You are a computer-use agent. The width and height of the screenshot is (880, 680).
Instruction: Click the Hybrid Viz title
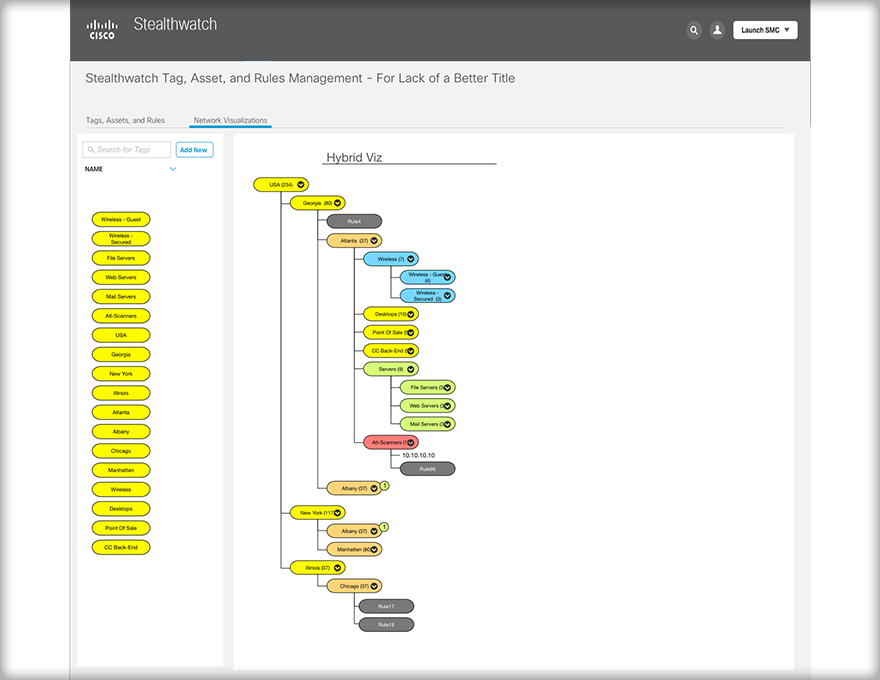pos(354,158)
